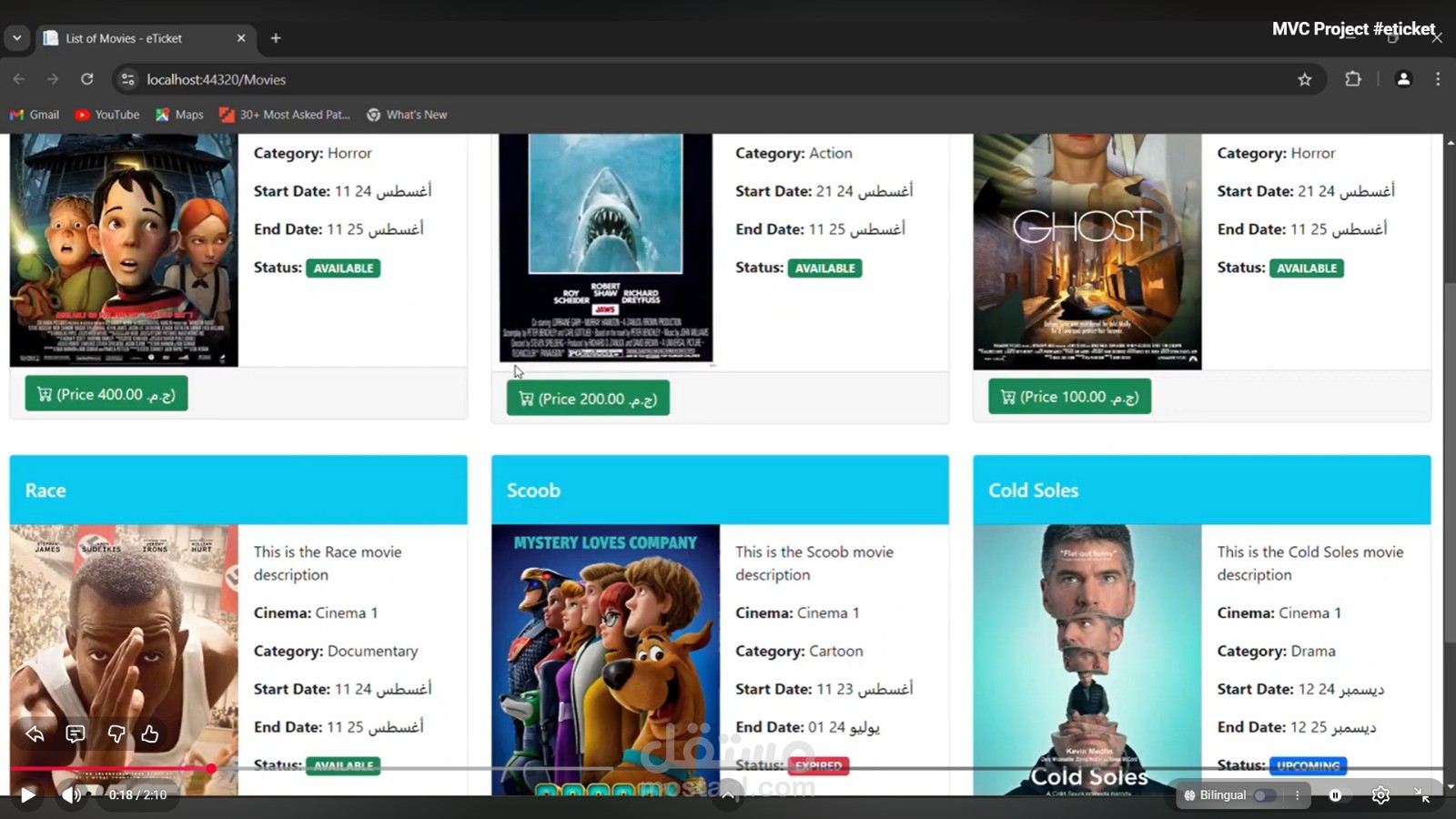Click the thumbs-up like icon
Image resolution: width=1456 pixels, height=819 pixels.
[150, 733]
